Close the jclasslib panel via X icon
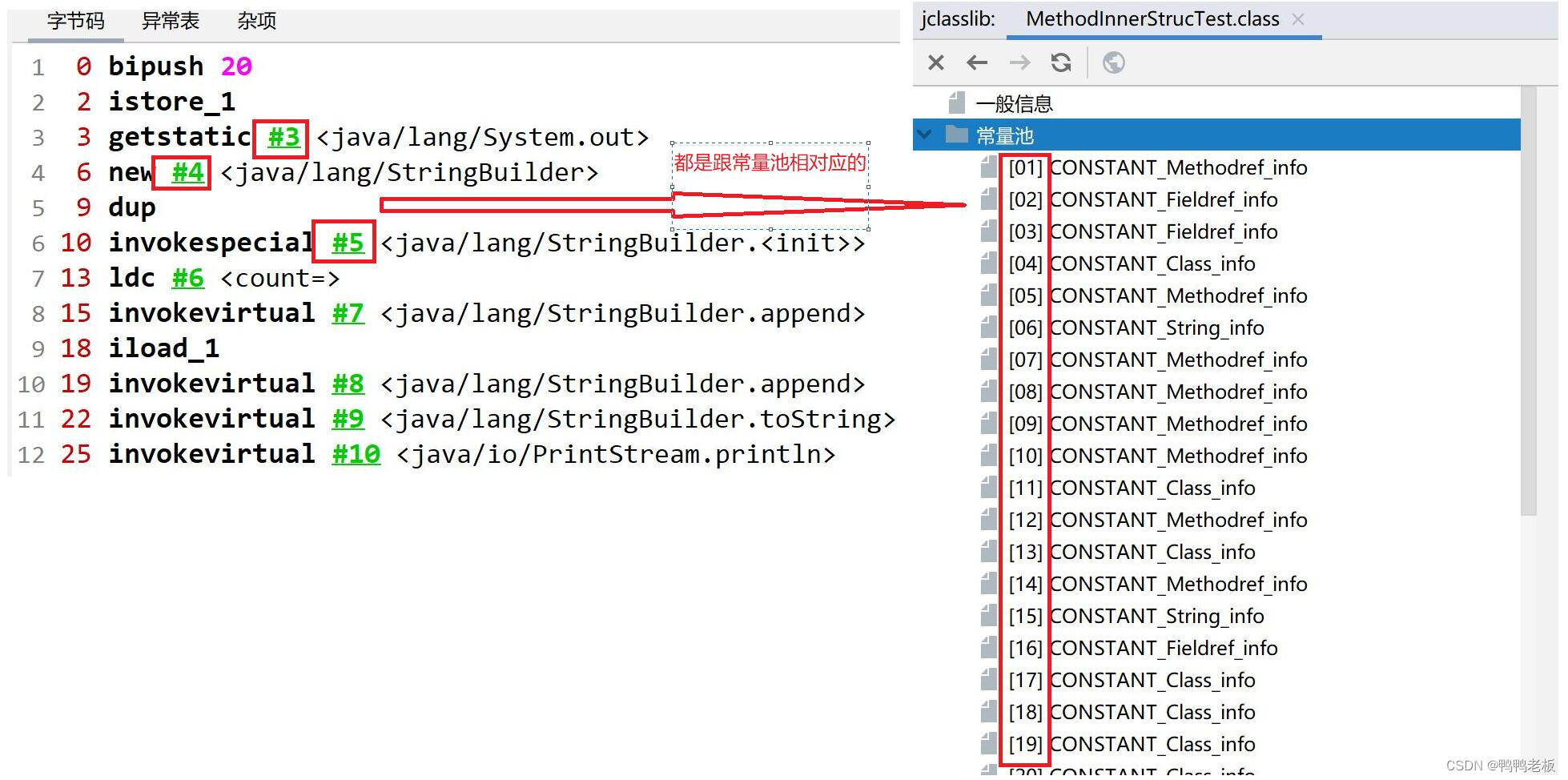 935,62
